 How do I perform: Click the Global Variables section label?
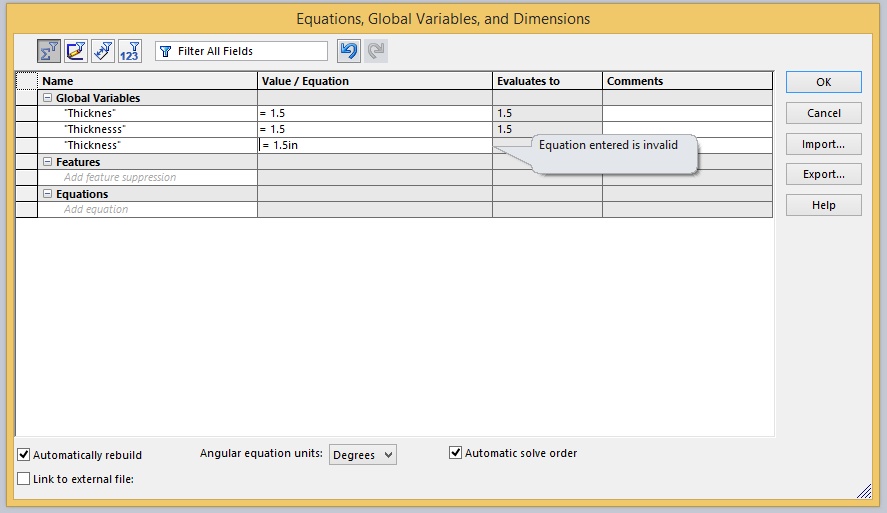[x=98, y=98]
